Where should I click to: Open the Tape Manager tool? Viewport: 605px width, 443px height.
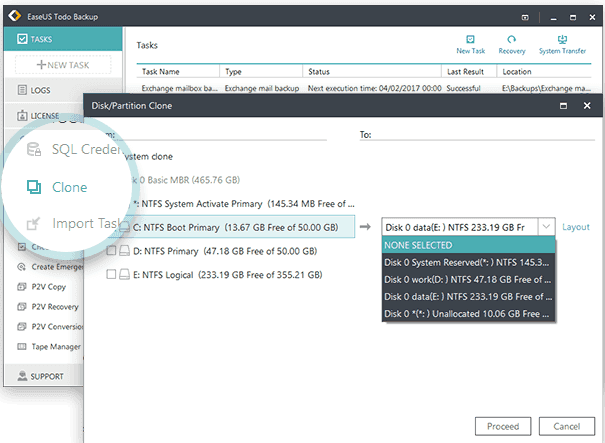coord(57,346)
